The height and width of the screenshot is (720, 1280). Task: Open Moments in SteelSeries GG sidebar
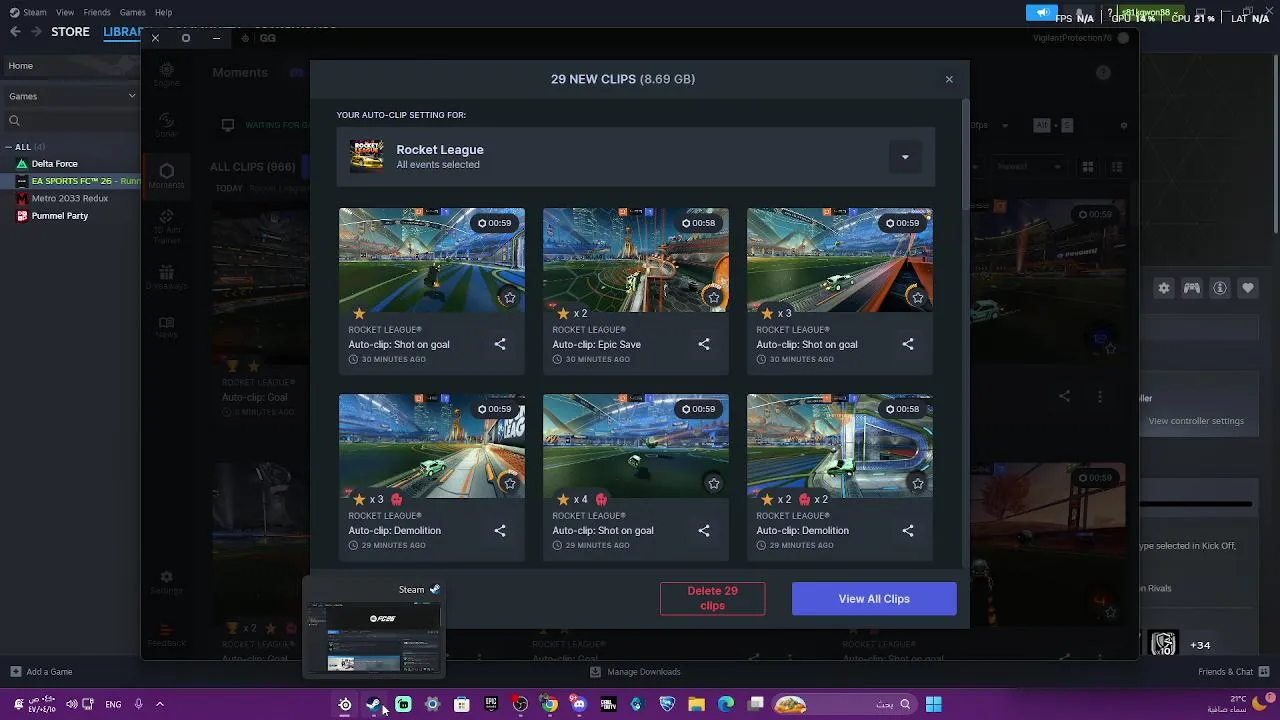[x=166, y=176]
